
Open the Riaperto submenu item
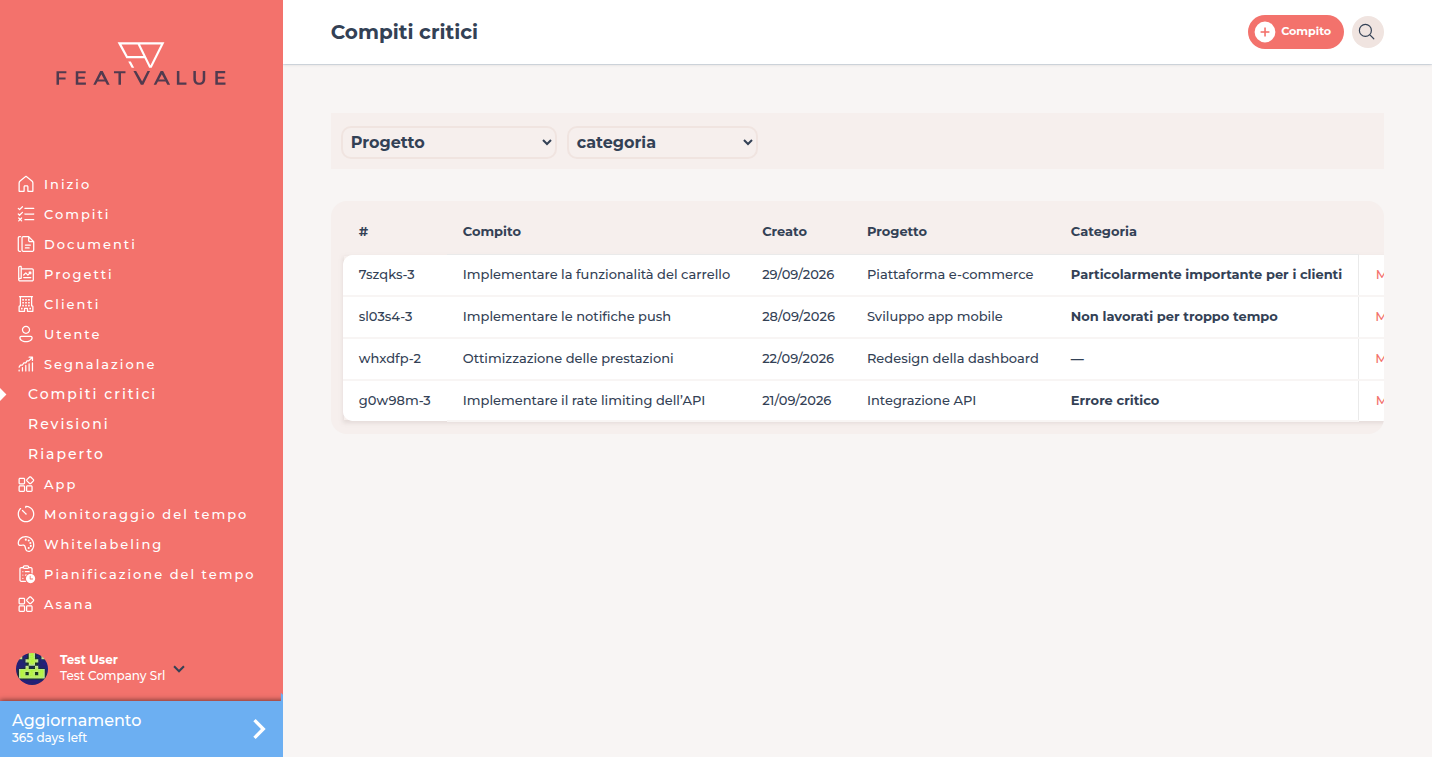[66, 454]
